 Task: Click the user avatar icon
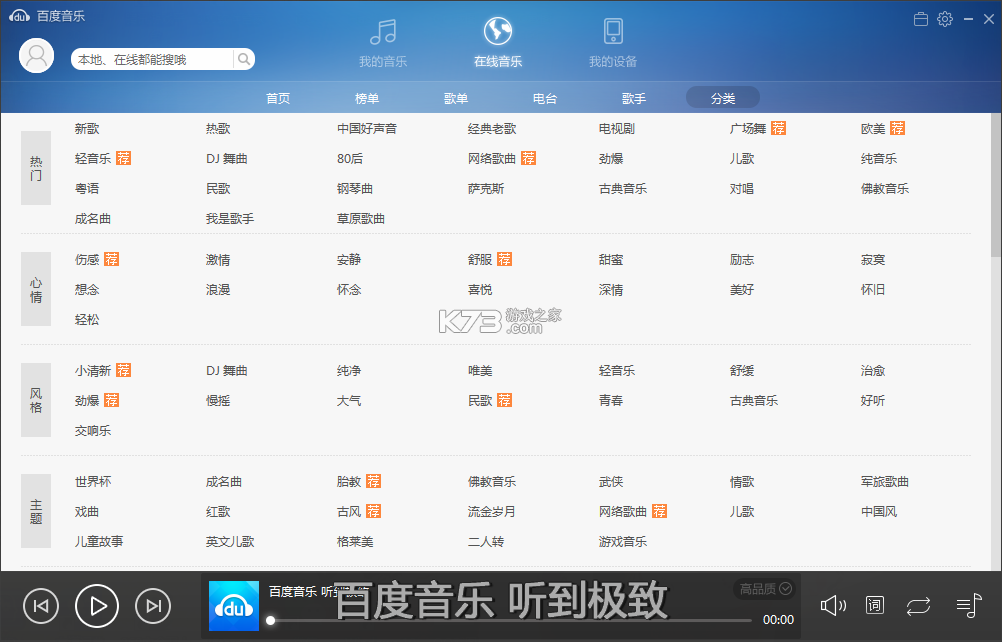coord(36,56)
